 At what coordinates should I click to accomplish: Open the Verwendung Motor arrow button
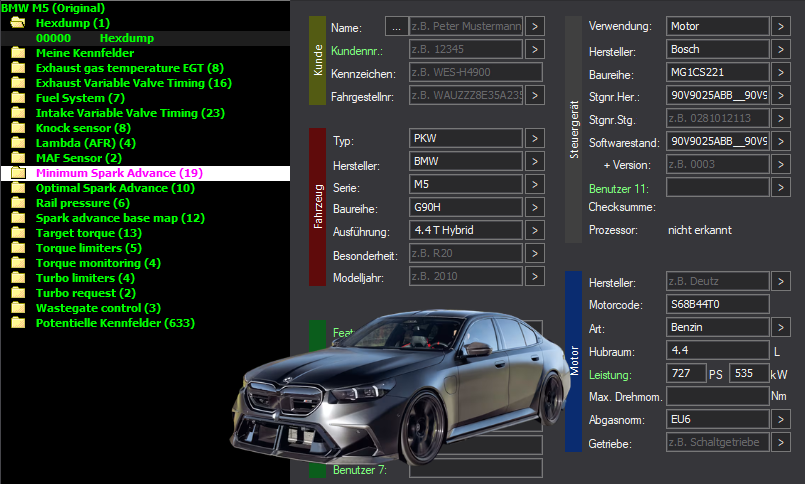pos(781,26)
